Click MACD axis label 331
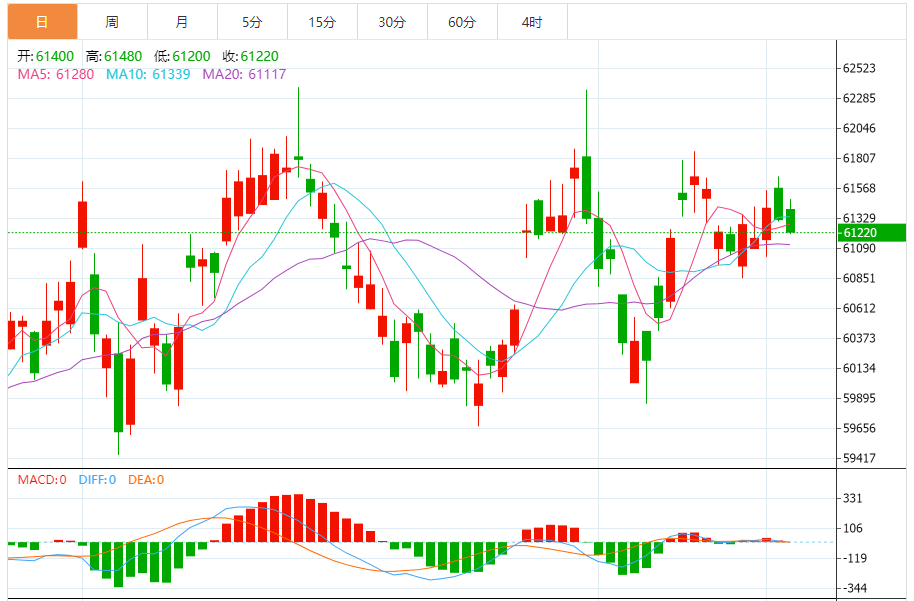Image resolution: width=914 pixels, height=601 pixels. tap(852, 498)
